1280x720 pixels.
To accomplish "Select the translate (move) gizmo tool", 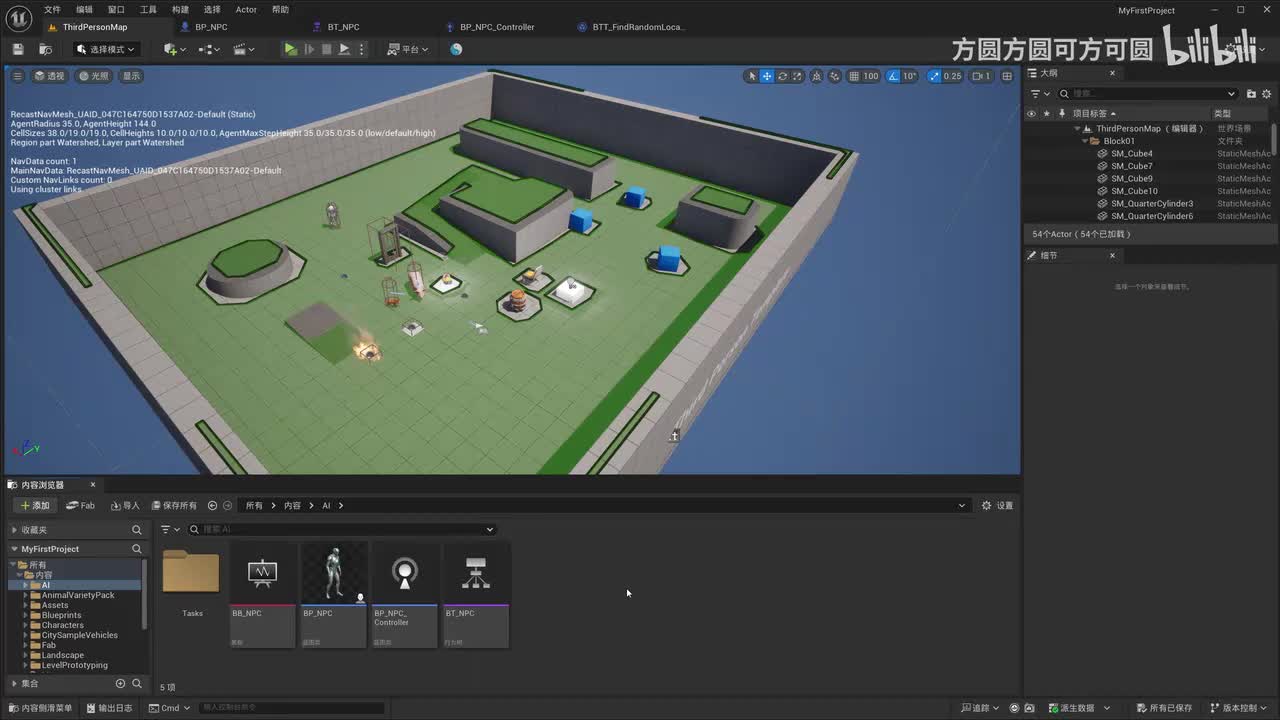I will [x=767, y=76].
